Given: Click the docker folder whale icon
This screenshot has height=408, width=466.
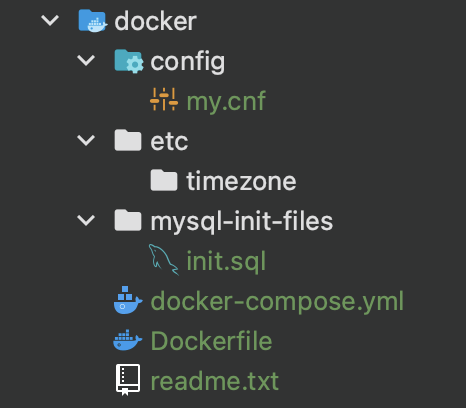Looking at the screenshot, I should [93, 21].
